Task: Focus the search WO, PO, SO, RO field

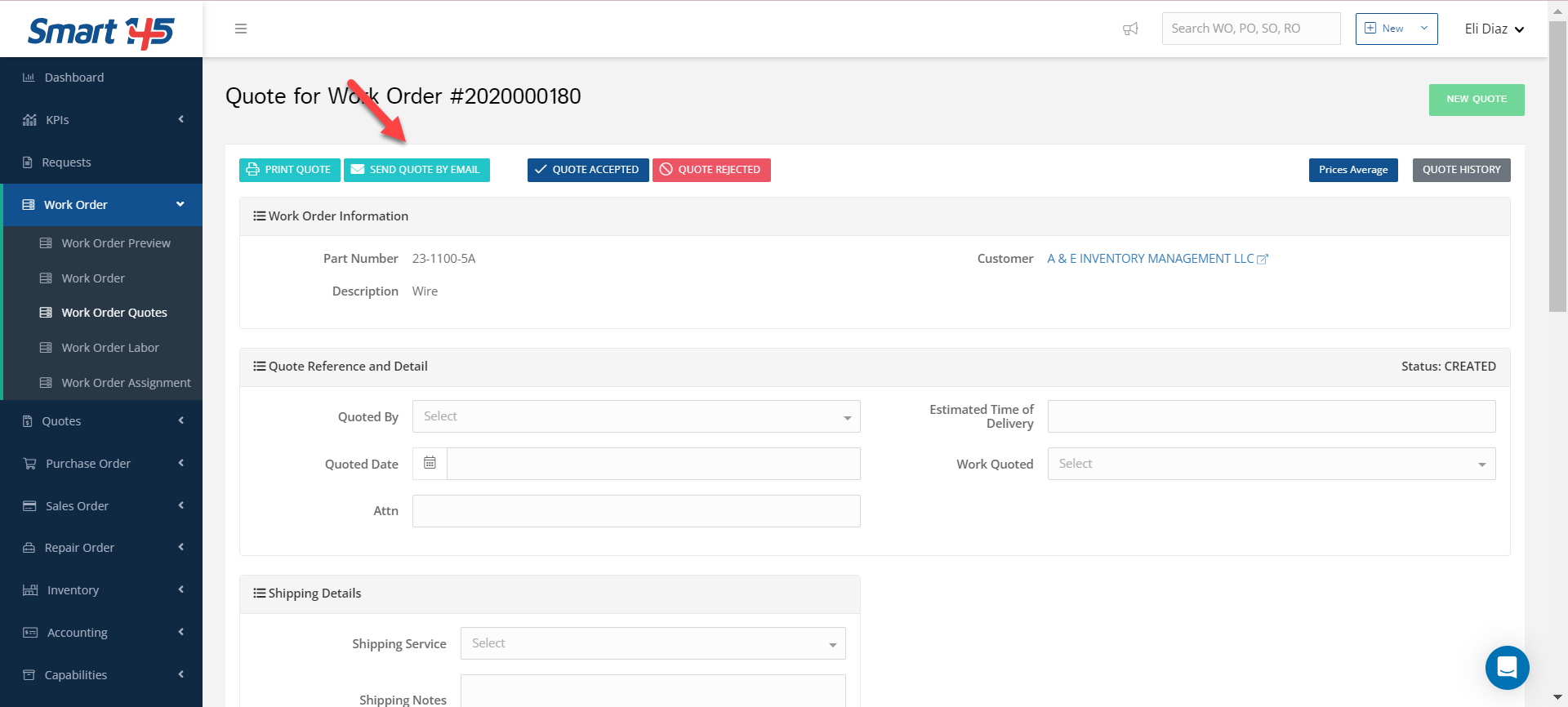Action: pos(1251,29)
